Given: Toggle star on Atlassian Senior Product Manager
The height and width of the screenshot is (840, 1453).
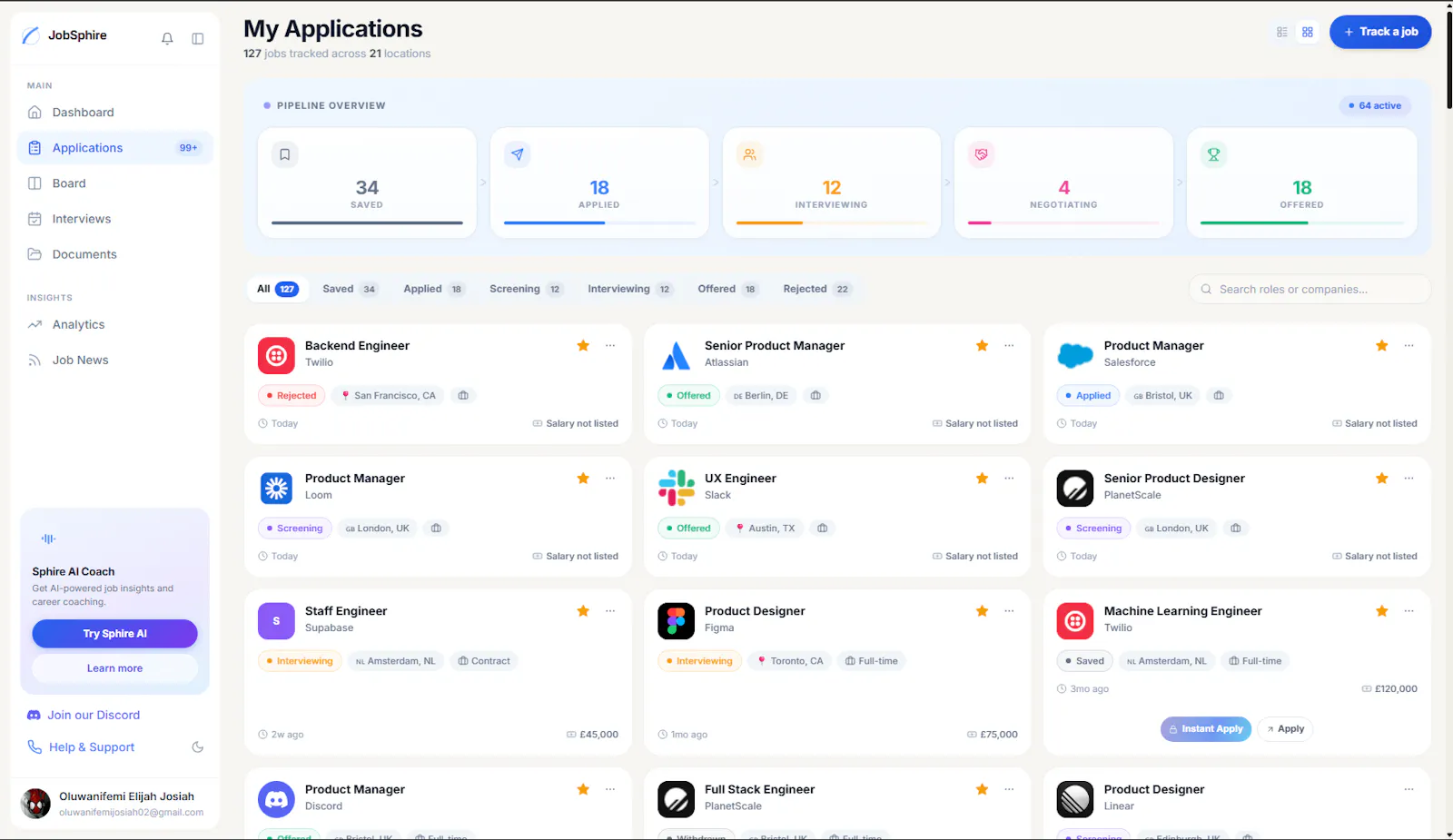Looking at the screenshot, I should pos(982,346).
